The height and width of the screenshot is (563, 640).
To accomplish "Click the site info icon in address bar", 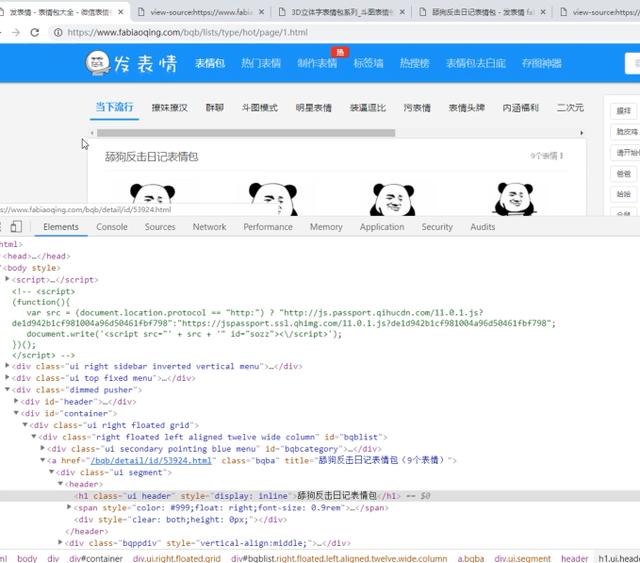I will pyautogui.click(x=58, y=32).
